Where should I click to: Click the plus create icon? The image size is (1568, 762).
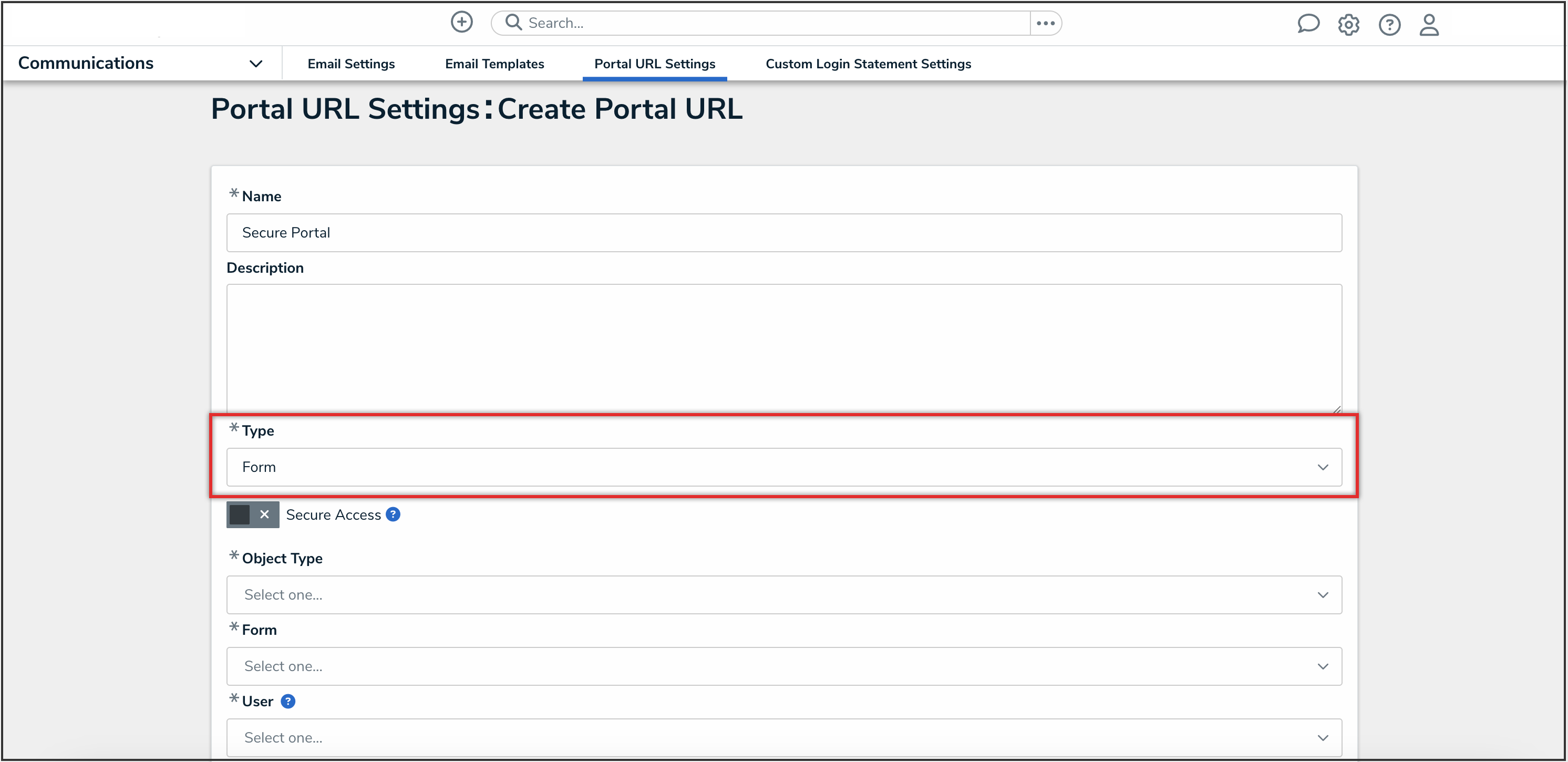tap(461, 23)
